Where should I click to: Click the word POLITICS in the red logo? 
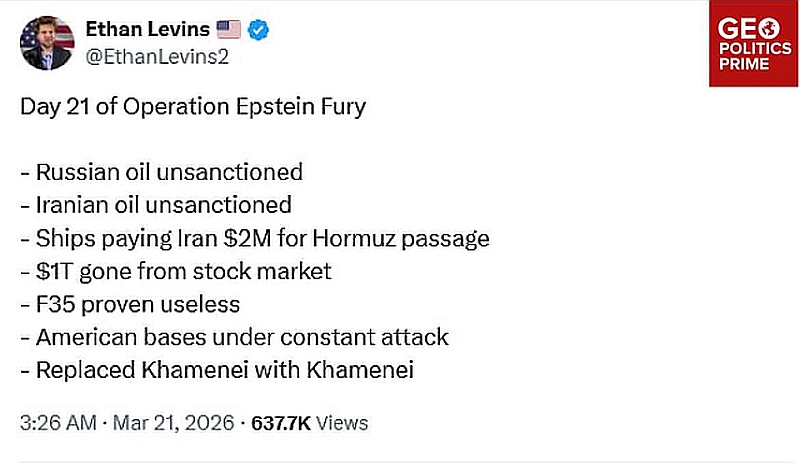tap(753, 49)
